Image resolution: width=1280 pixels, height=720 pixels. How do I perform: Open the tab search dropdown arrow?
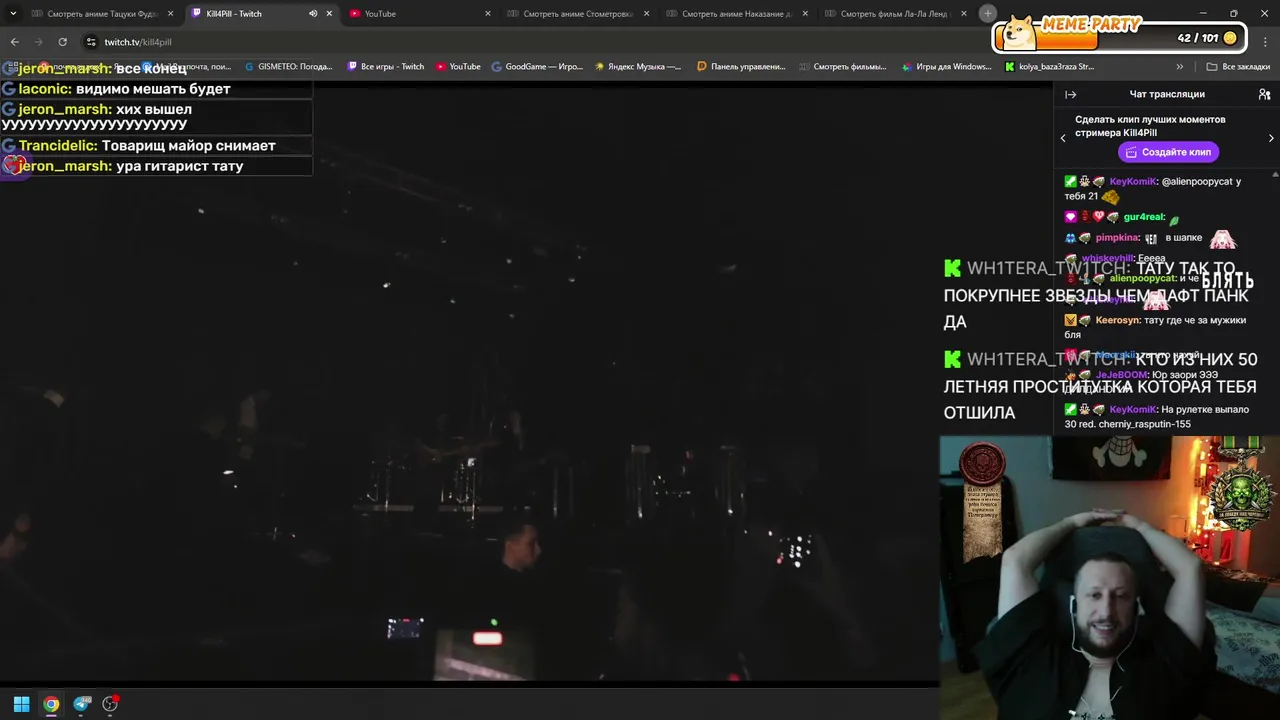pos(13,14)
